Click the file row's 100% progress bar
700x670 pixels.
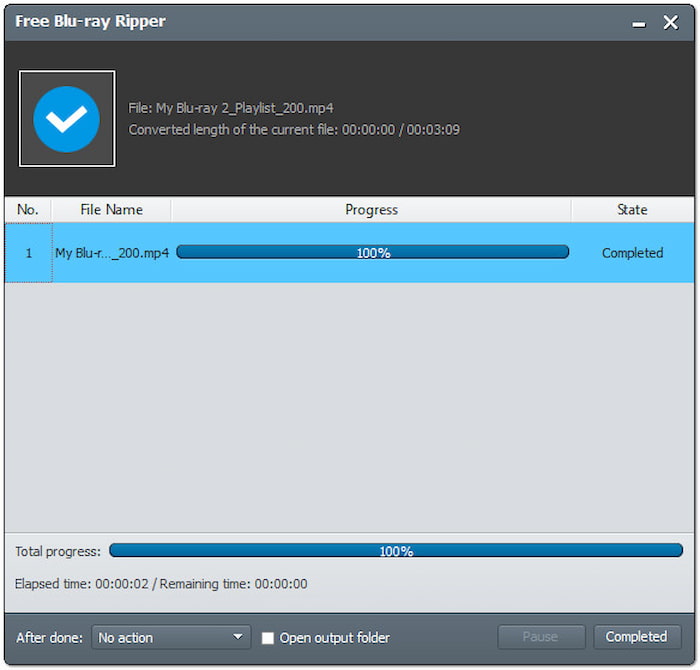tap(372, 252)
